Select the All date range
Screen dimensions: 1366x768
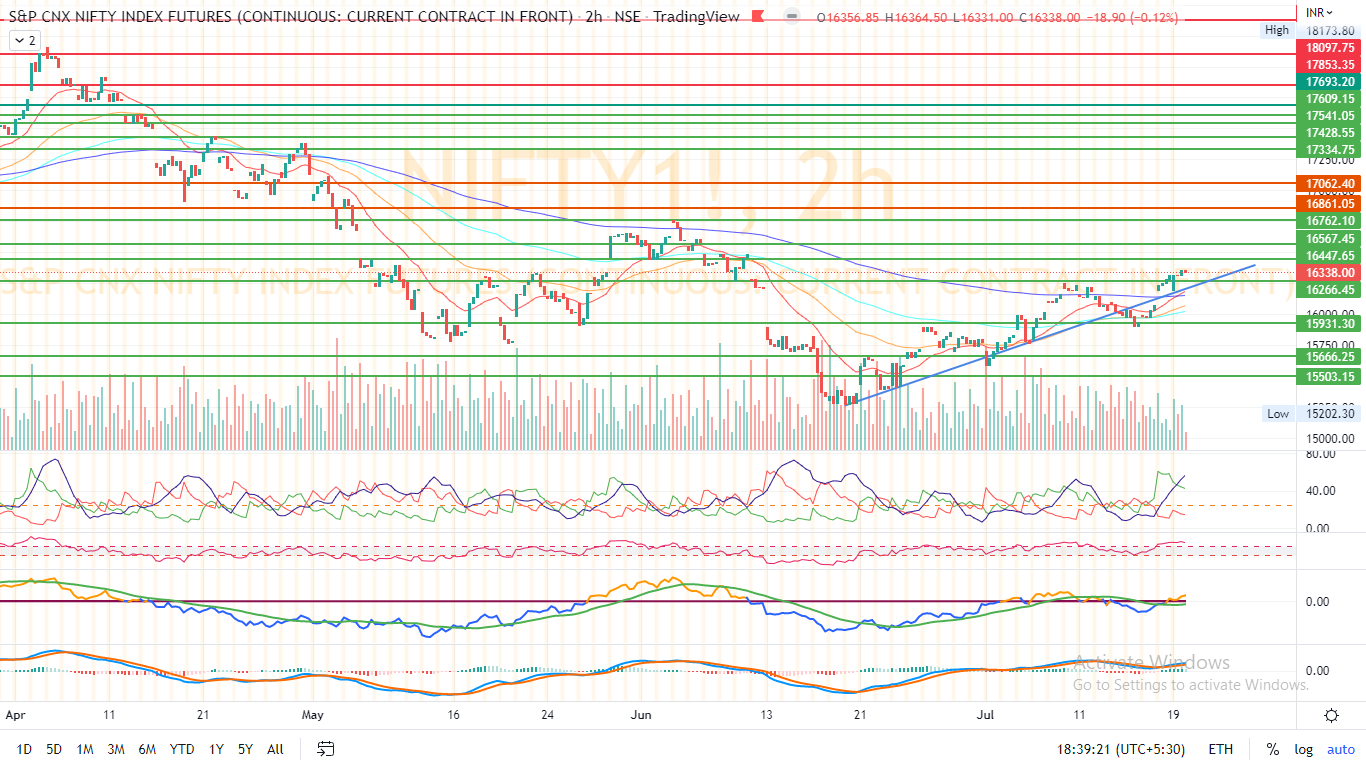coord(276,749)
